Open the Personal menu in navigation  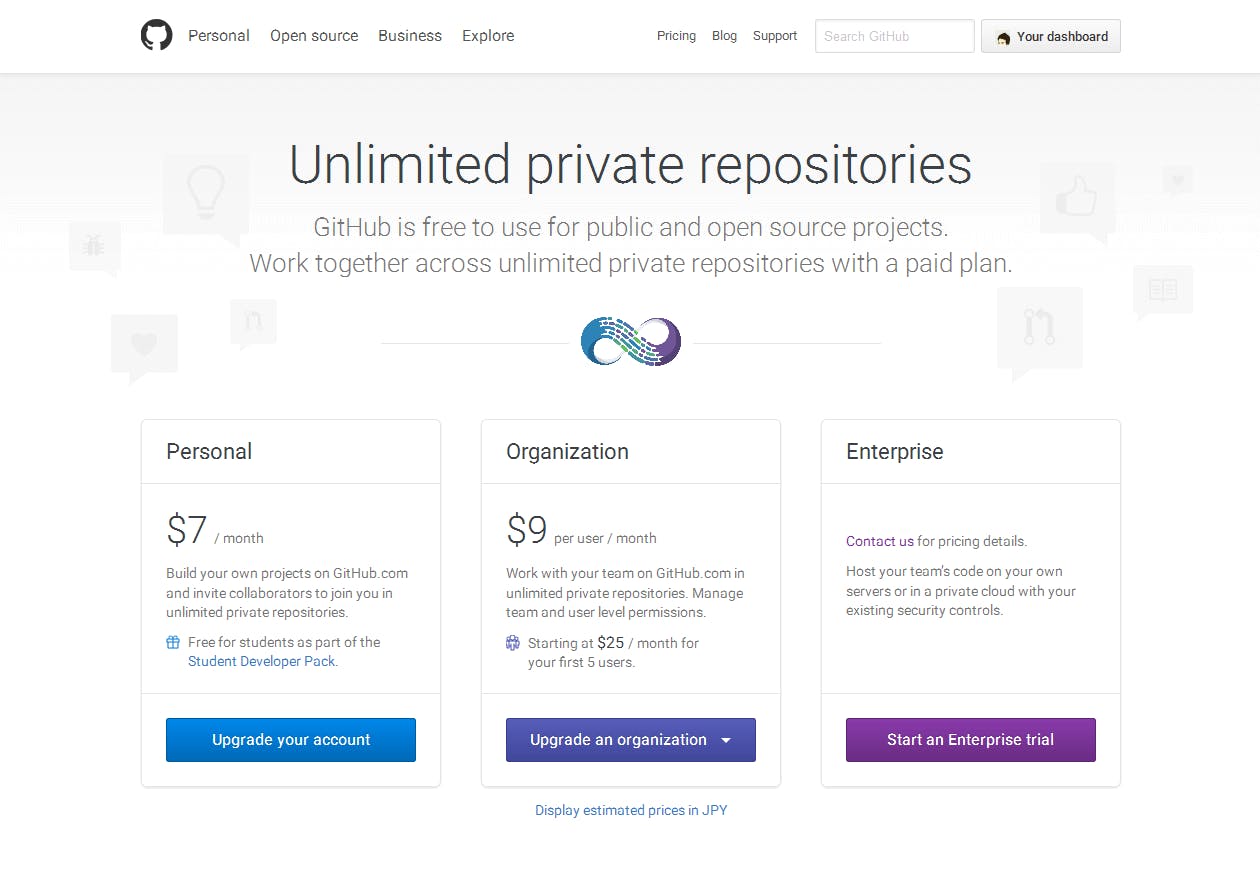pyautogui.click(x=219, y=35)
